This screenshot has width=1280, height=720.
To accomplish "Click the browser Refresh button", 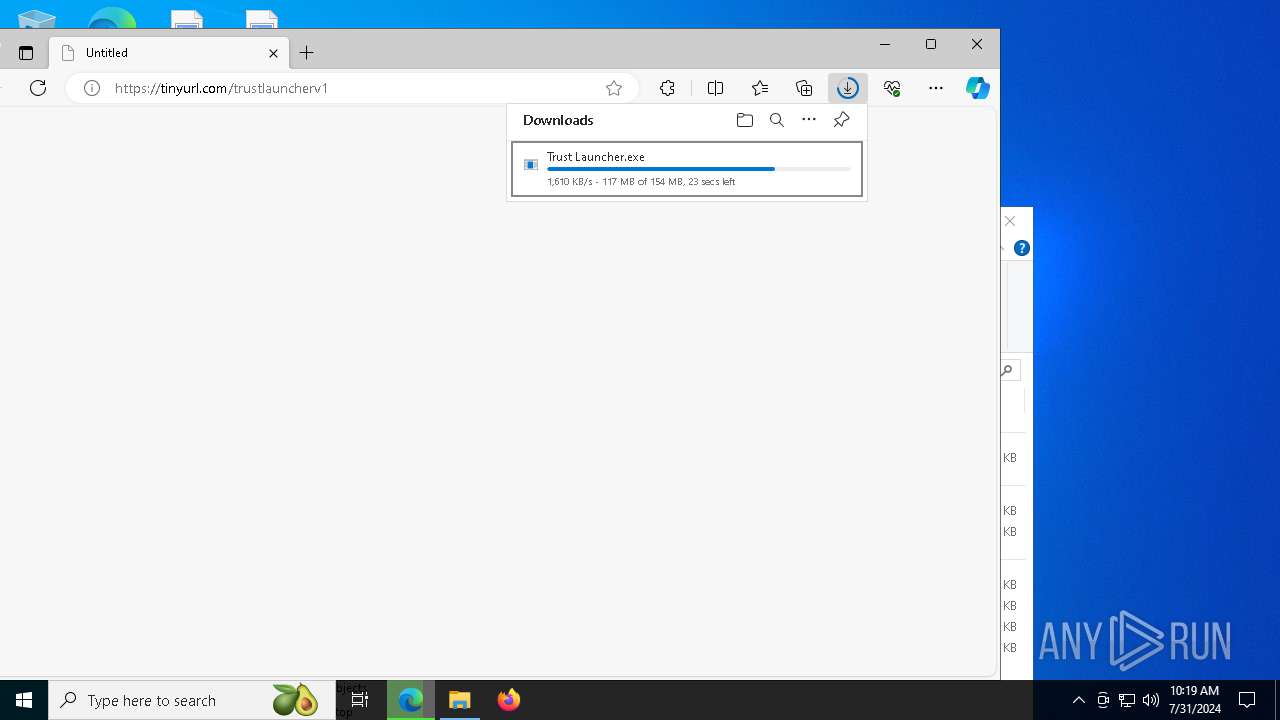I will 38,88.
